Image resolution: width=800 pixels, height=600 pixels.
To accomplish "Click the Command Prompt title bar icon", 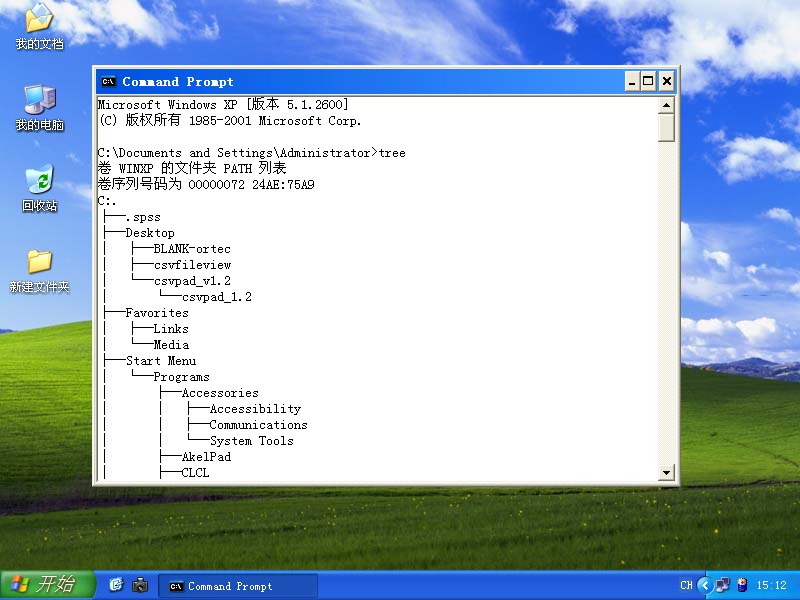I will [108, 82].
